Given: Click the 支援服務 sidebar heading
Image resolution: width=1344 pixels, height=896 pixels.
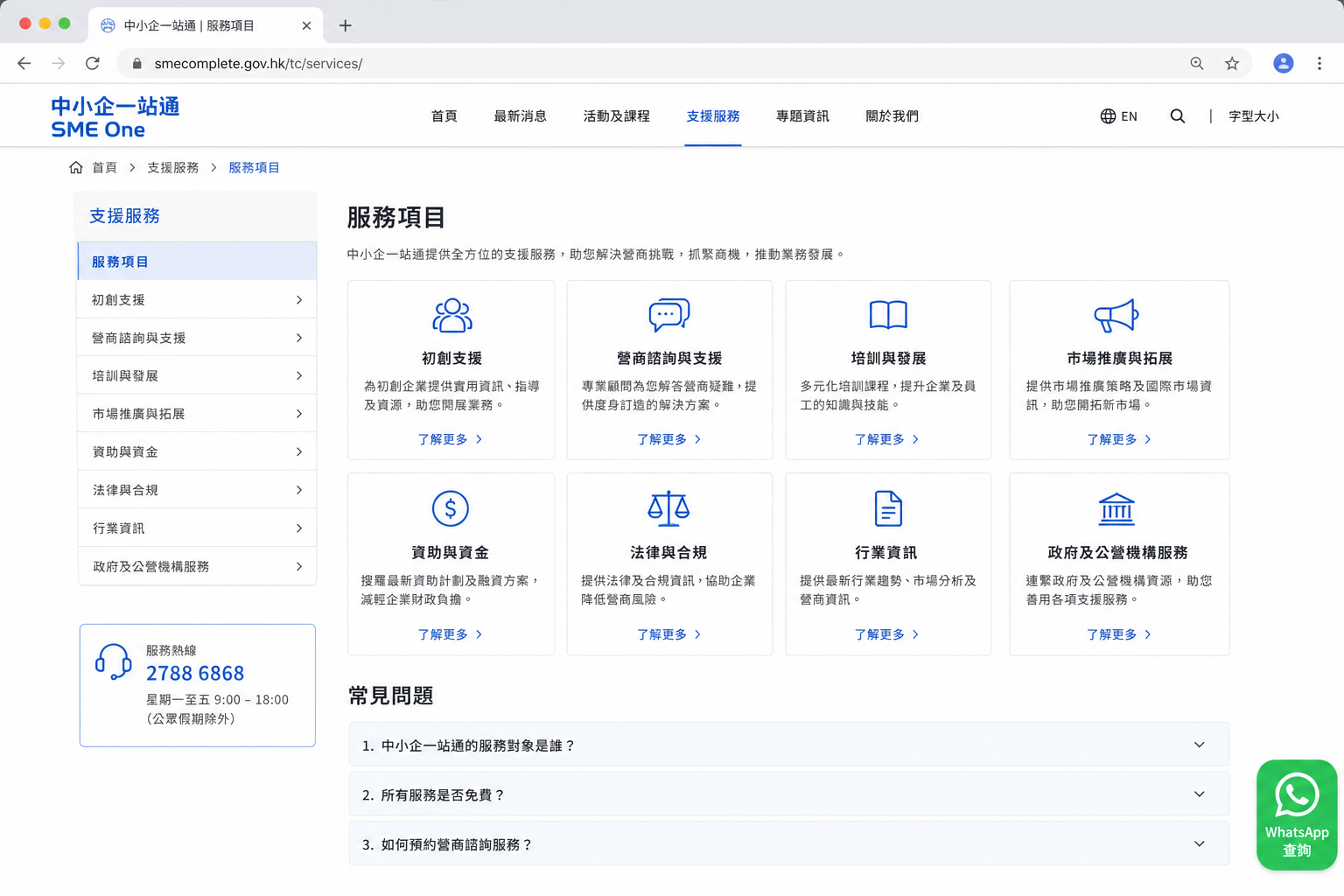Looking at the screenshot, I should pyautogui.click(x=124, y=216).
